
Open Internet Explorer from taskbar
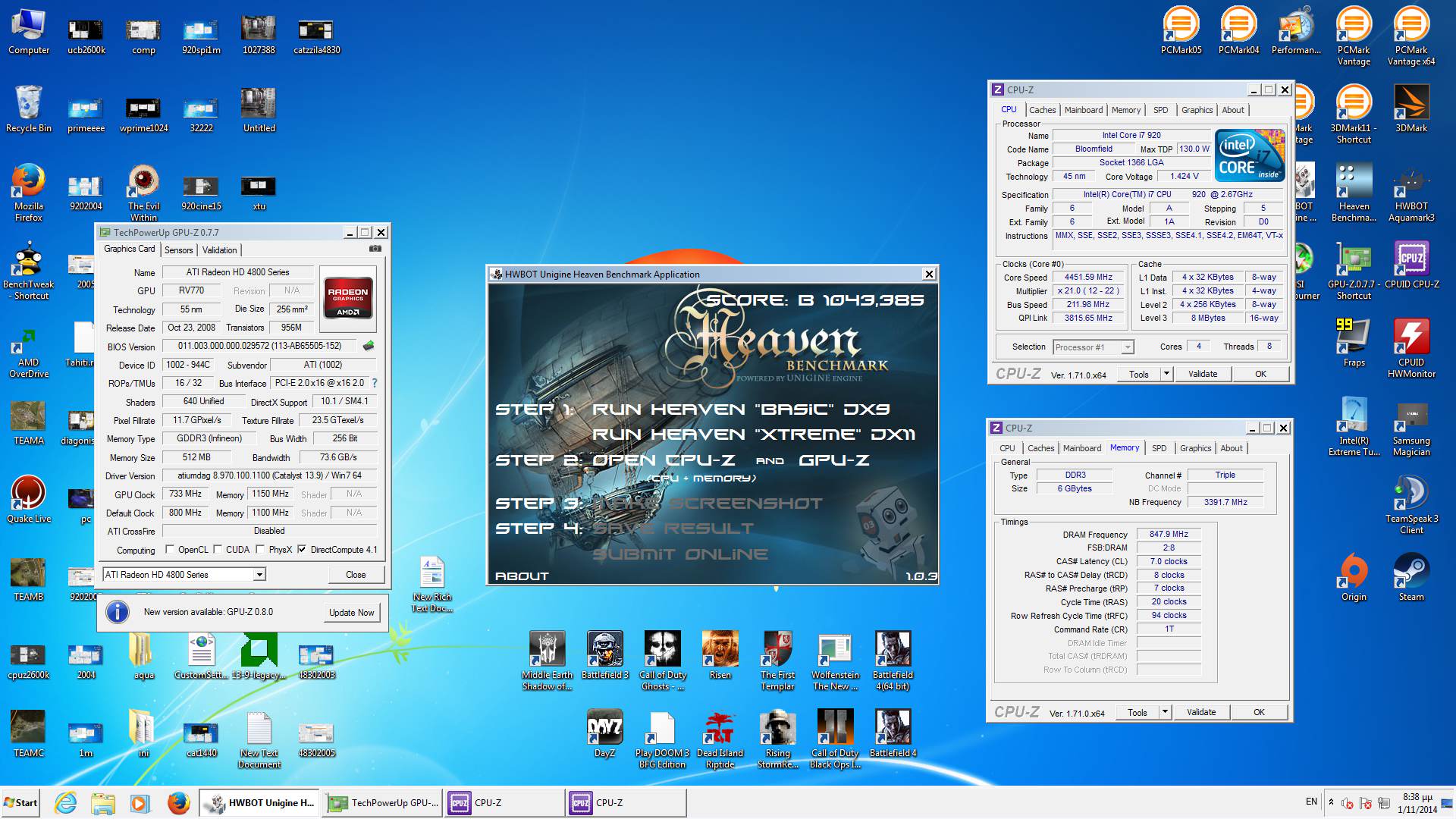[66, 802]
